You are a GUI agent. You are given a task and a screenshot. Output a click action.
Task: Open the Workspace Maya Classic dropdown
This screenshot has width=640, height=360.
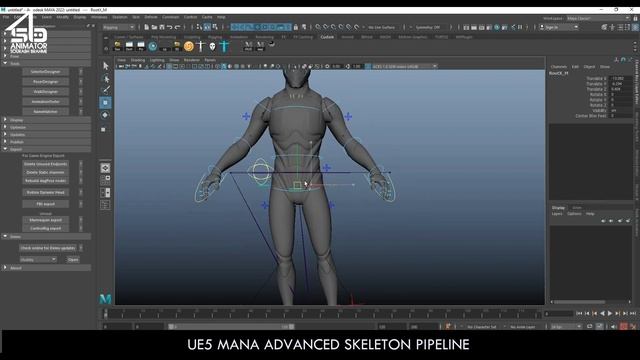coord(598,18)
